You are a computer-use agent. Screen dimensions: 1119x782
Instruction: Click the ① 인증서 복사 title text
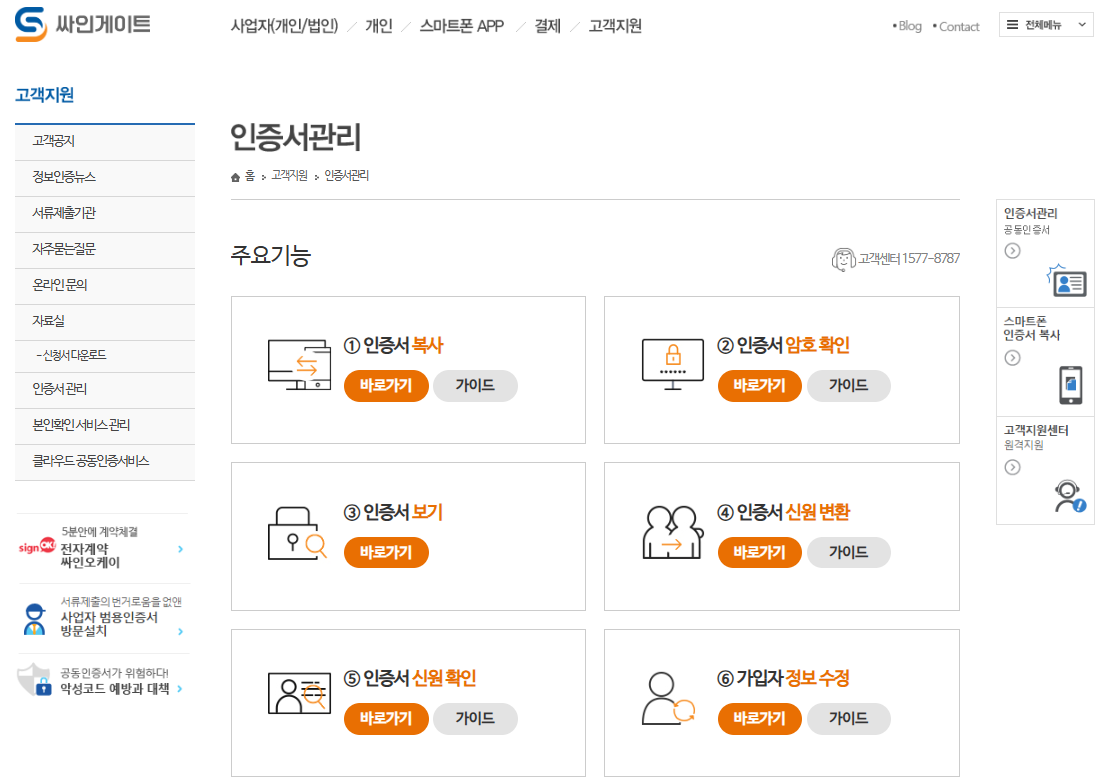tap(393, 345)
